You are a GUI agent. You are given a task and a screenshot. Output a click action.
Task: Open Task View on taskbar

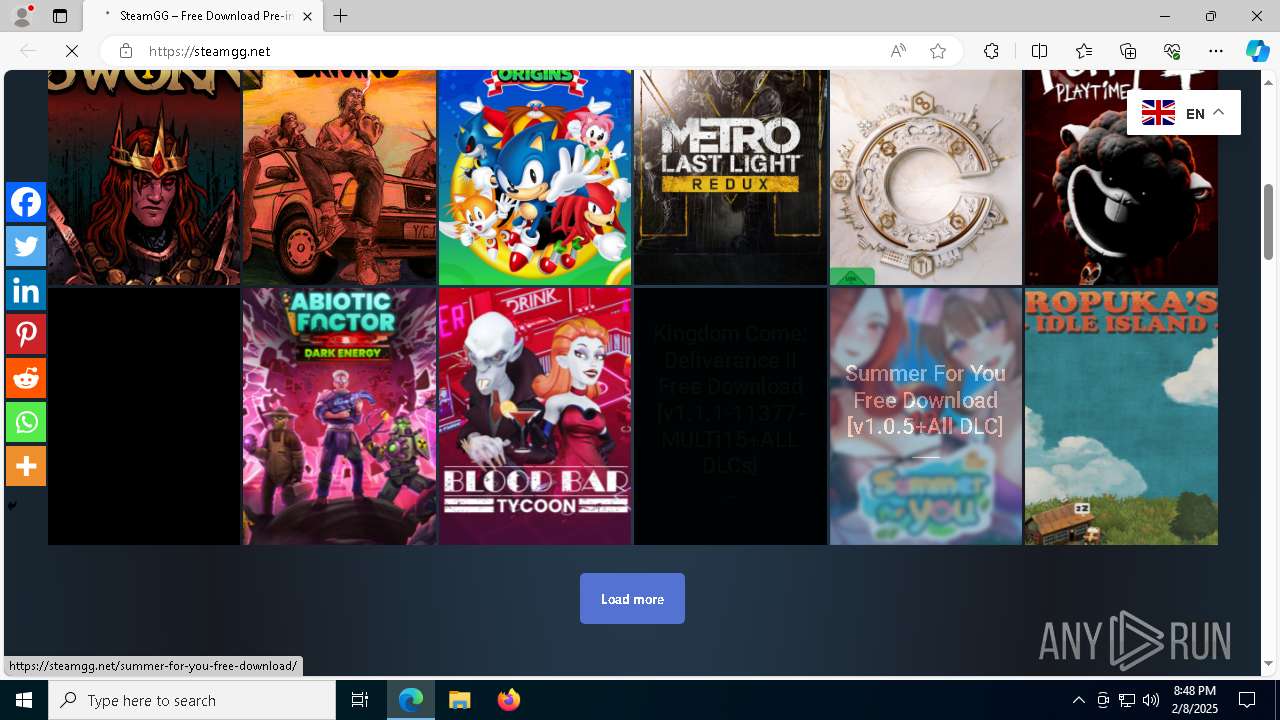tap(360, 700)
